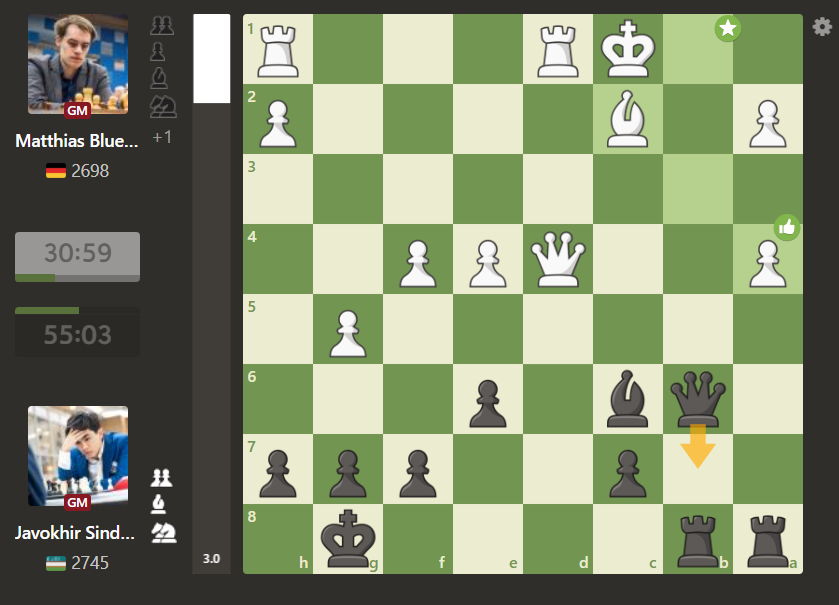Viewport: 839px width, 605px height.
Task: Select the white bishop on c2
Action: coord(628,119)
